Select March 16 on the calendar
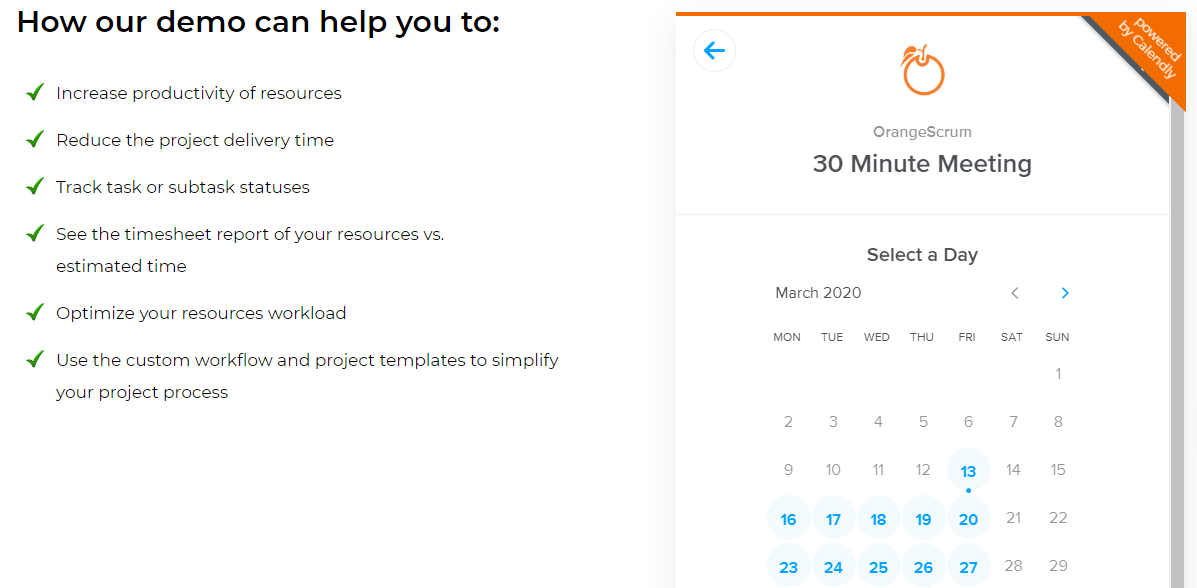The width and height of the screenshot is (1197, 588). point(788,518)
